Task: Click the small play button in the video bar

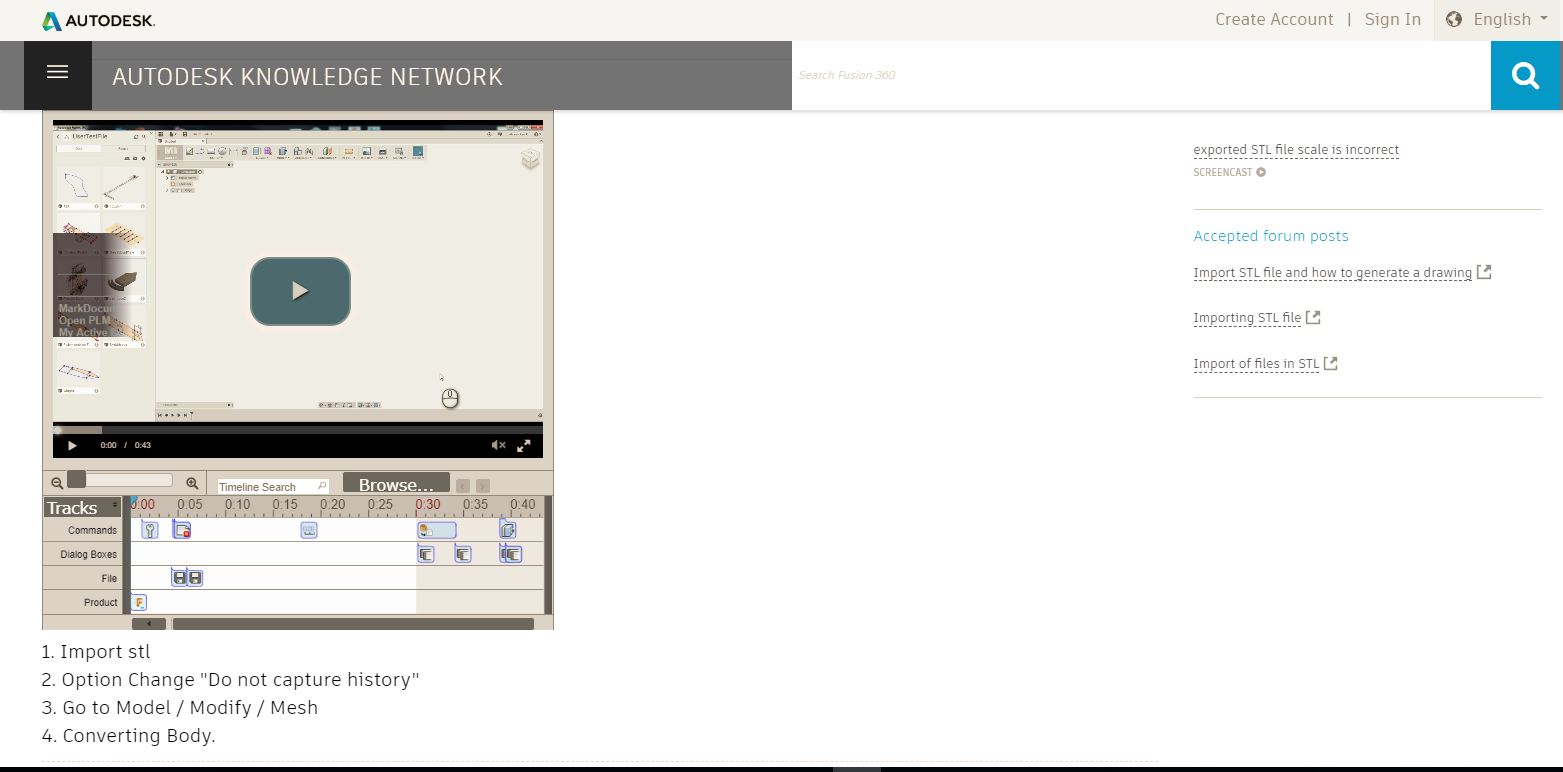Action: tap(72, 445)
